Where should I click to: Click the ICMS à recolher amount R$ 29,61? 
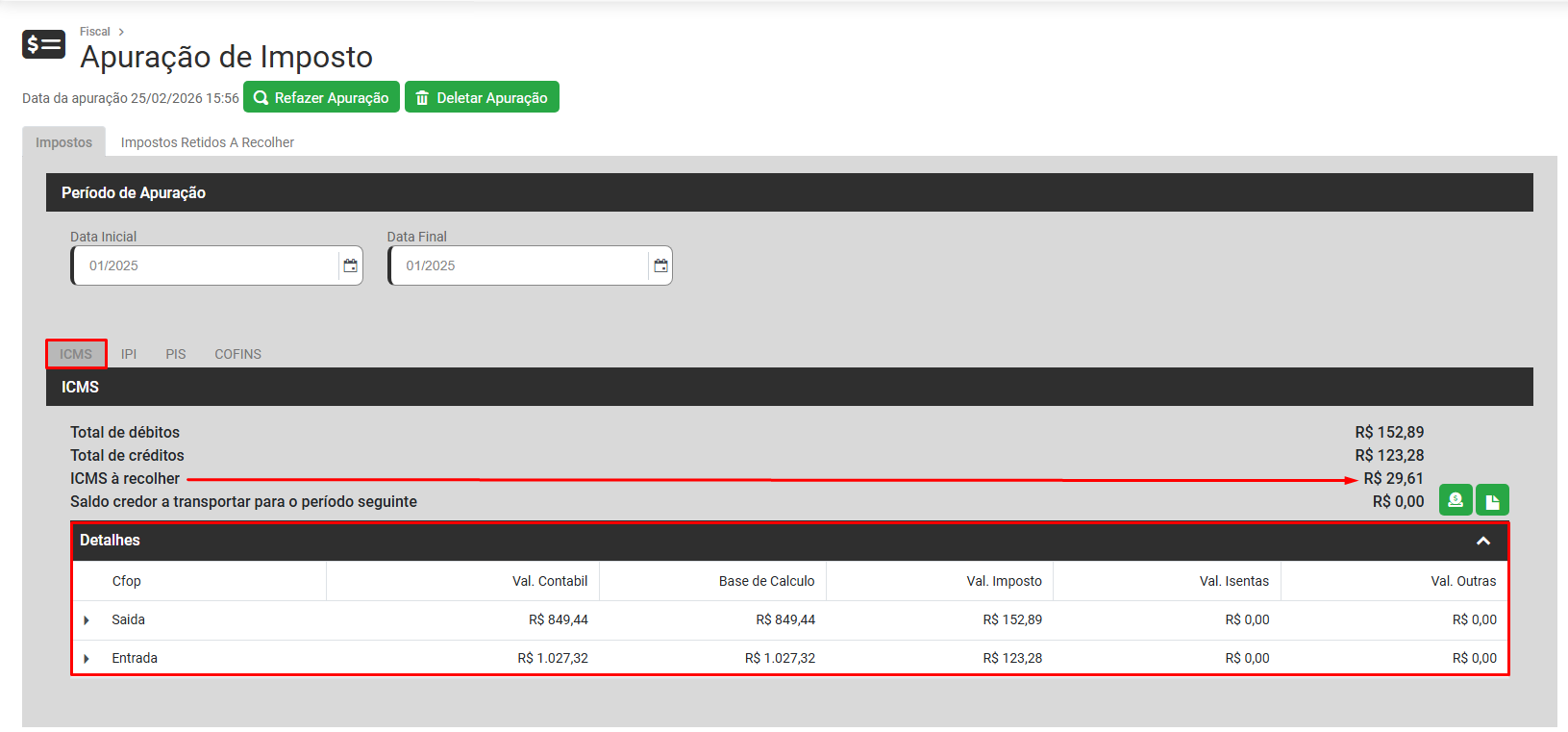[x=1394, y=478]
